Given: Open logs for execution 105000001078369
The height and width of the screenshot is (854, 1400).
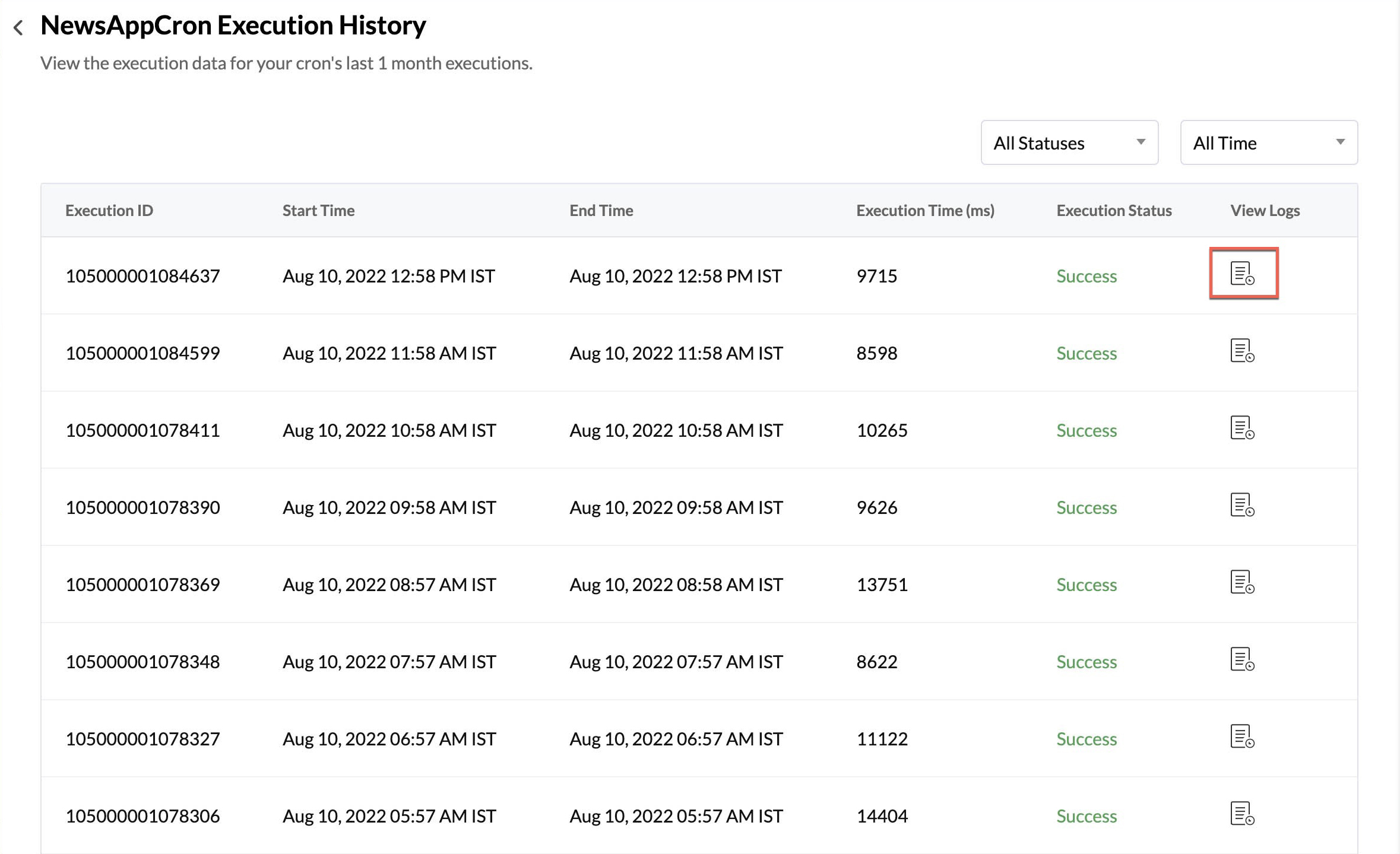Looking at the screenshot, I should (1243, 584).
